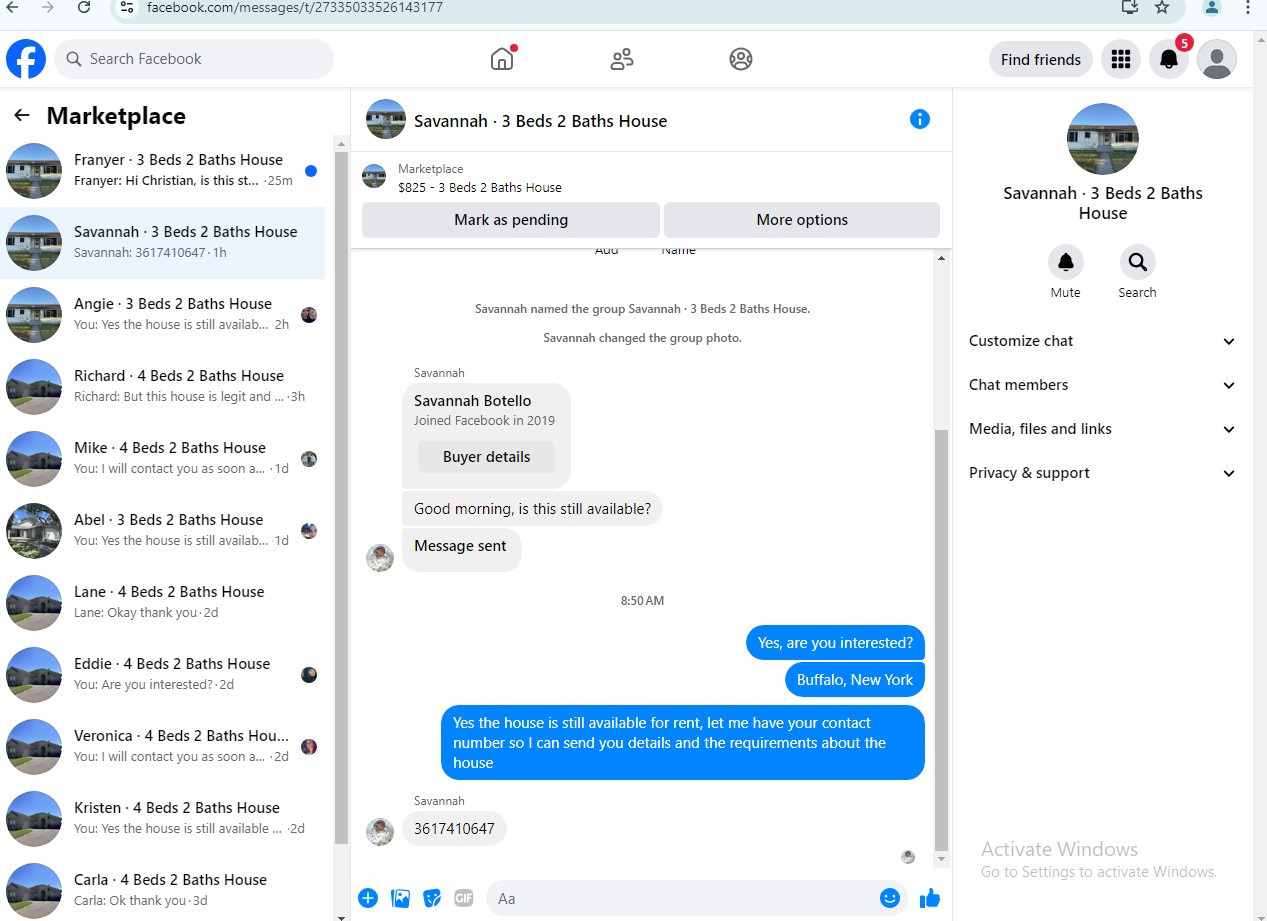Open Chrome profile icon
Image resolution: width=1267 pixels, height=921 pixels.
(1212, 7)
